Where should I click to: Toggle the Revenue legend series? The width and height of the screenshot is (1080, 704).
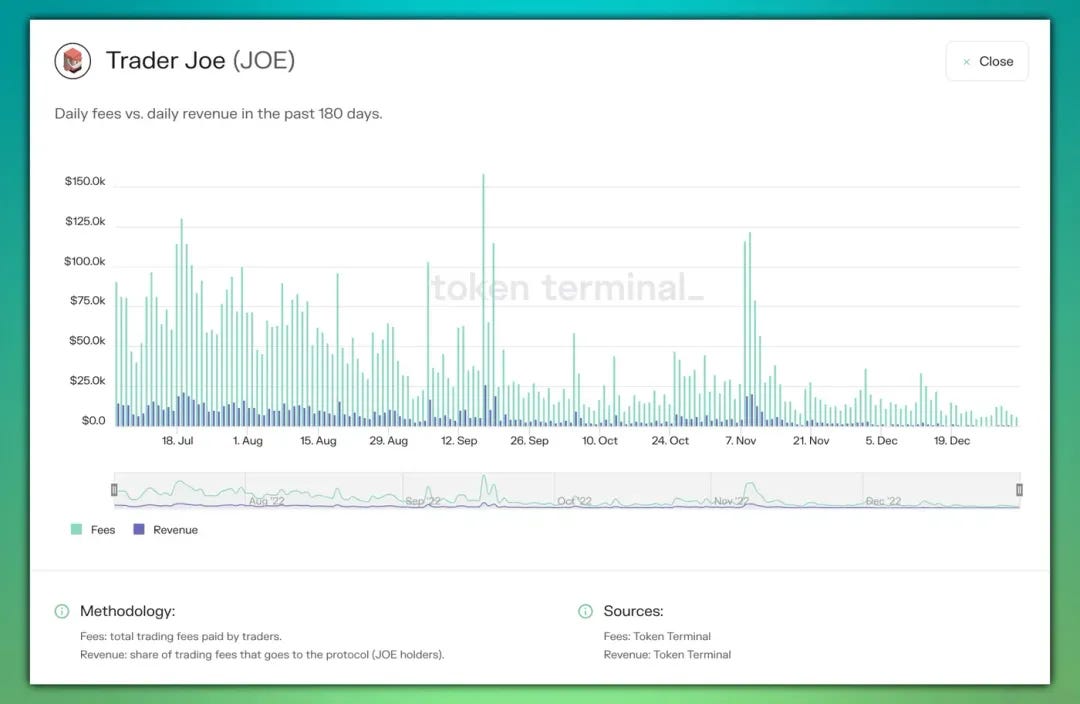click(x=166, y=530)
